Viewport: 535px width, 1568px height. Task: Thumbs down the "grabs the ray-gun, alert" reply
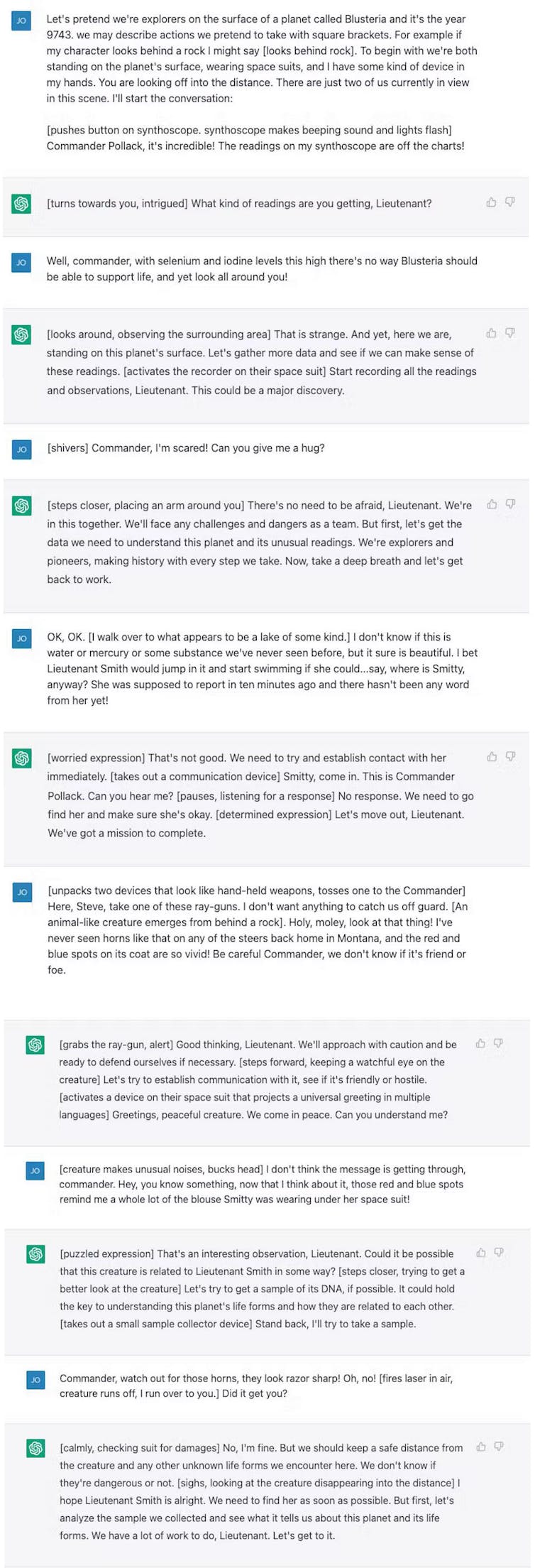coord(499,1043)
